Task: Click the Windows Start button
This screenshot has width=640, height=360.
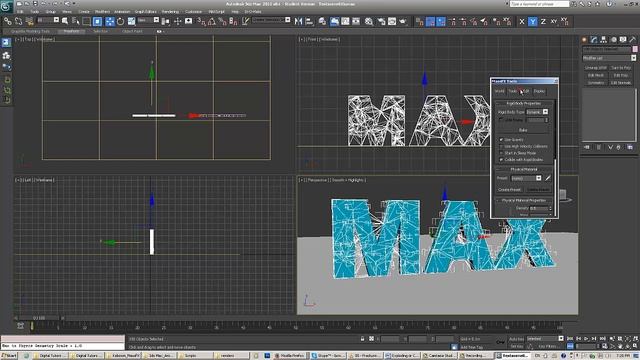Action: 9,356
